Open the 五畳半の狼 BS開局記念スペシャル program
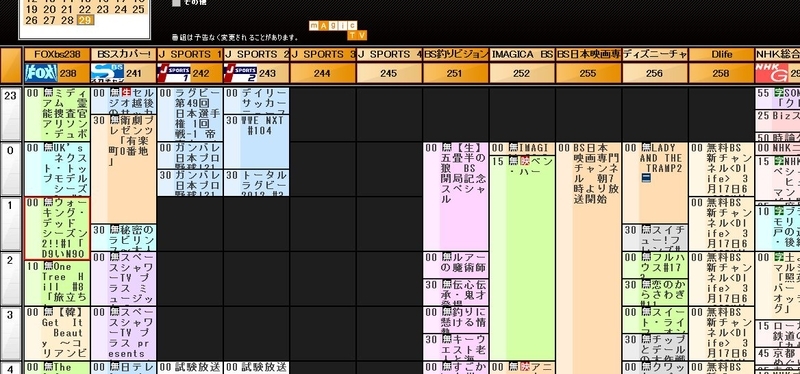800x374 pixels. (x=456, y=196)
